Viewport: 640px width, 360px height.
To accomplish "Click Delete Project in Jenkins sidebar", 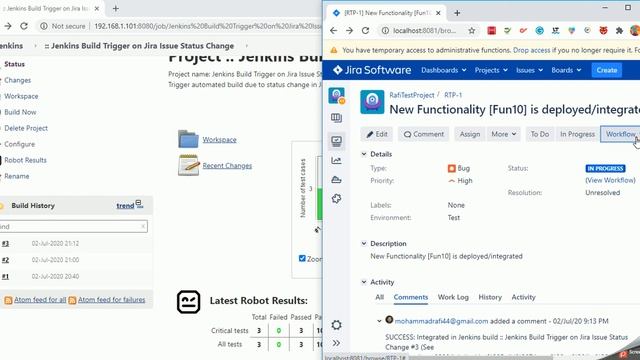I will [x=26, y=128].
